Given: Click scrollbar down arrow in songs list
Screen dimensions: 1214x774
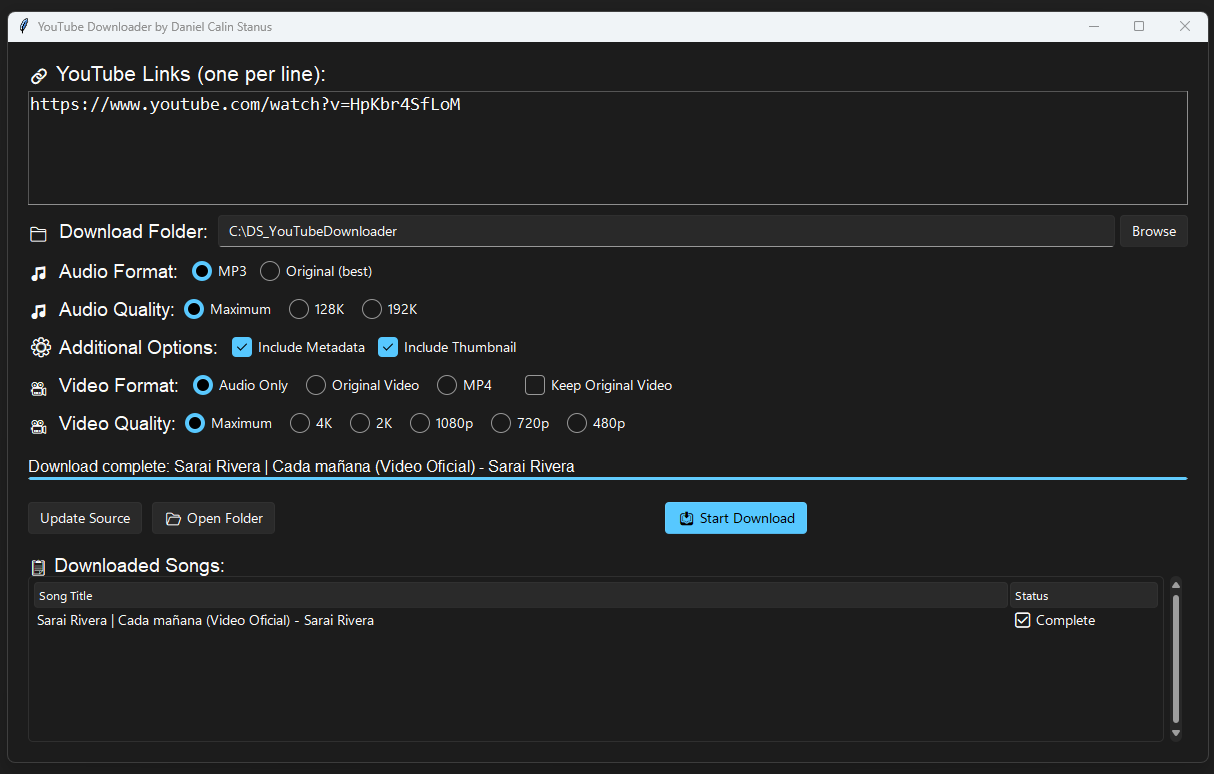Looking at the screenshot, I should pyautogui.click(x=1176, y=733).
